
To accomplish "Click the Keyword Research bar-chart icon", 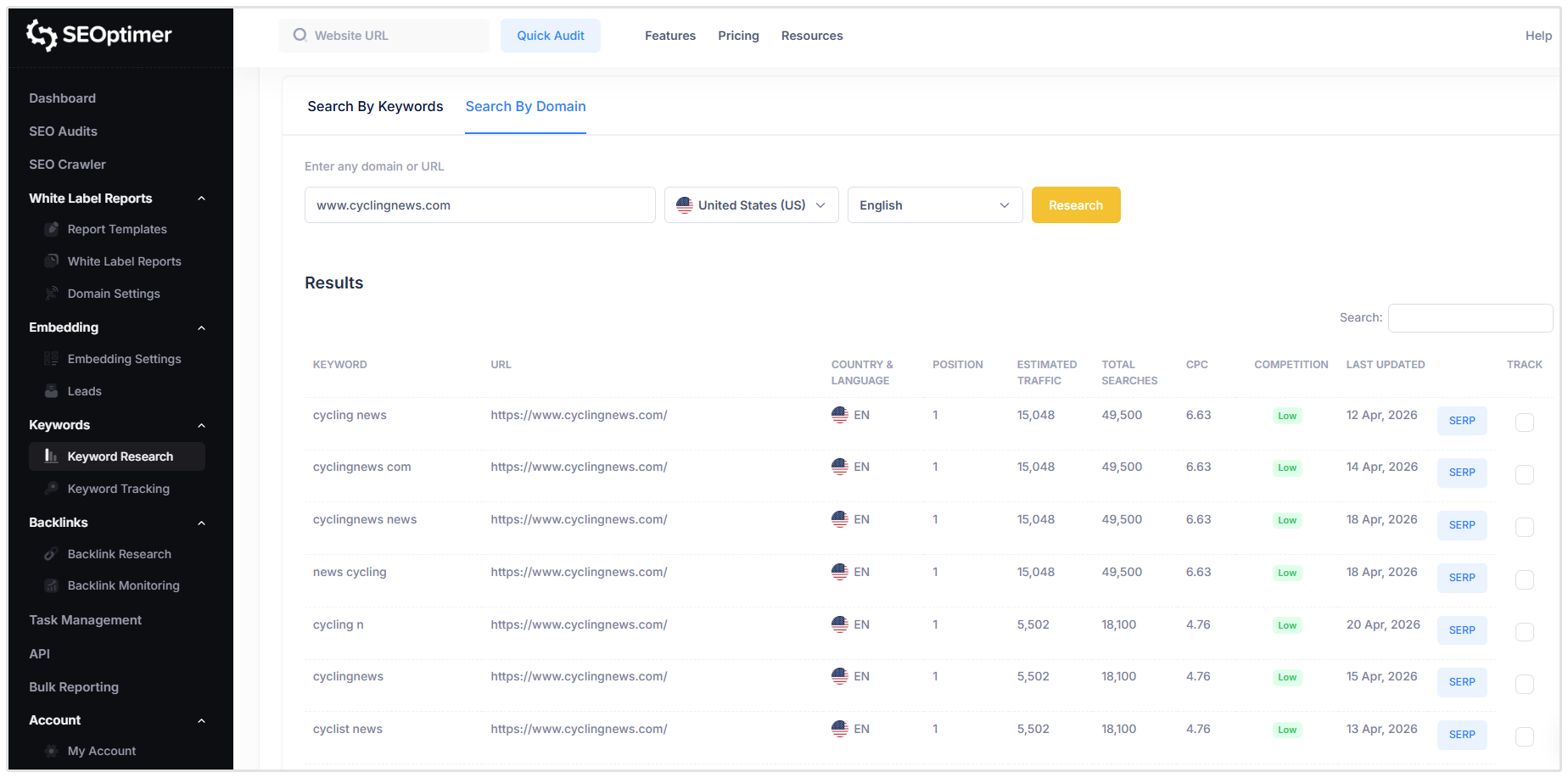I will (x=52, y=456).
